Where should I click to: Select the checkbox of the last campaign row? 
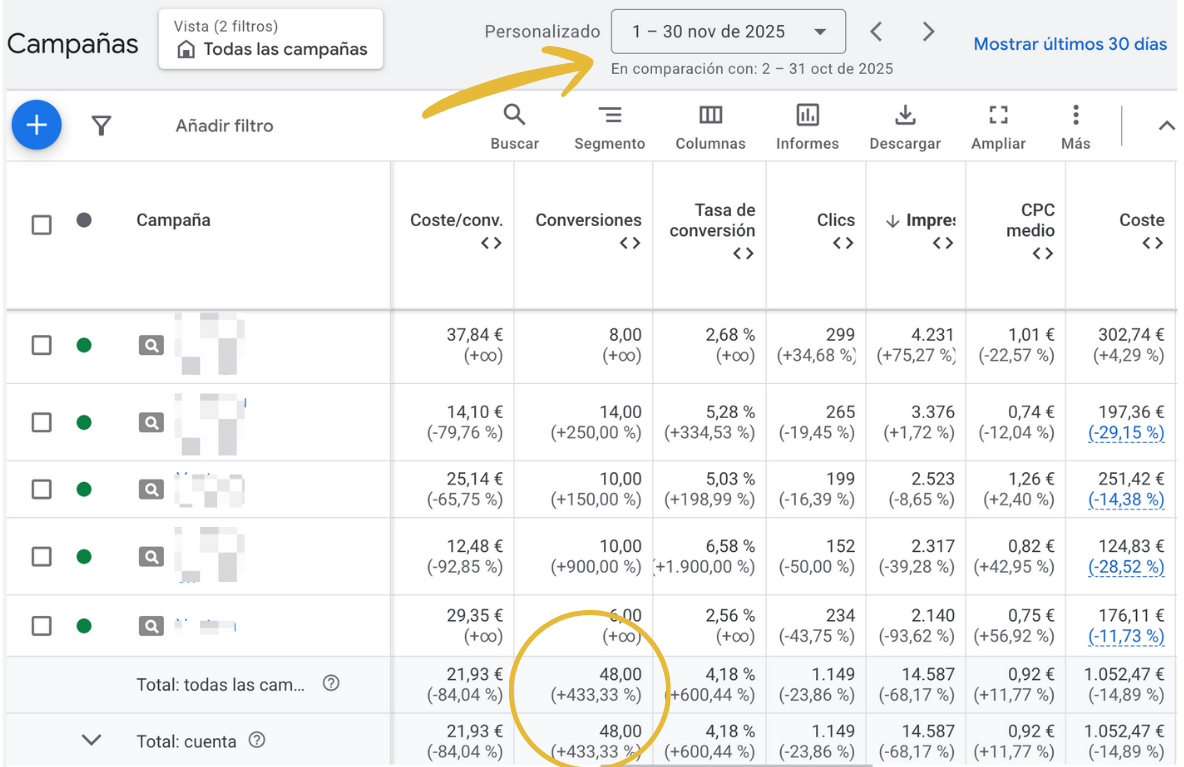click(41, 626)
